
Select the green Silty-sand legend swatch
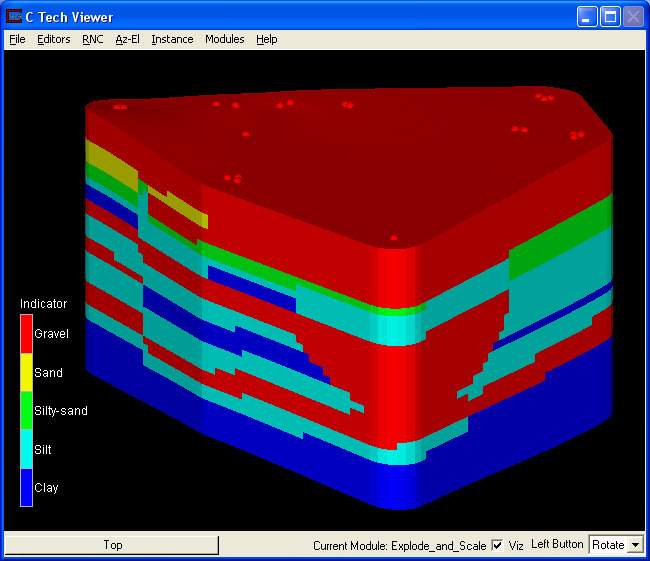26,411
